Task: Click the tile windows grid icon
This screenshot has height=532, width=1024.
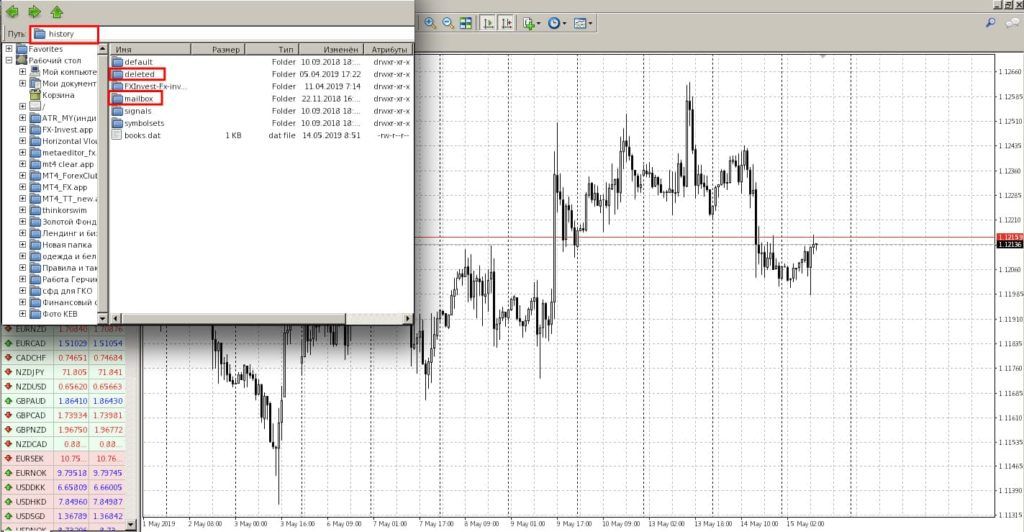Action: (465, 22)
